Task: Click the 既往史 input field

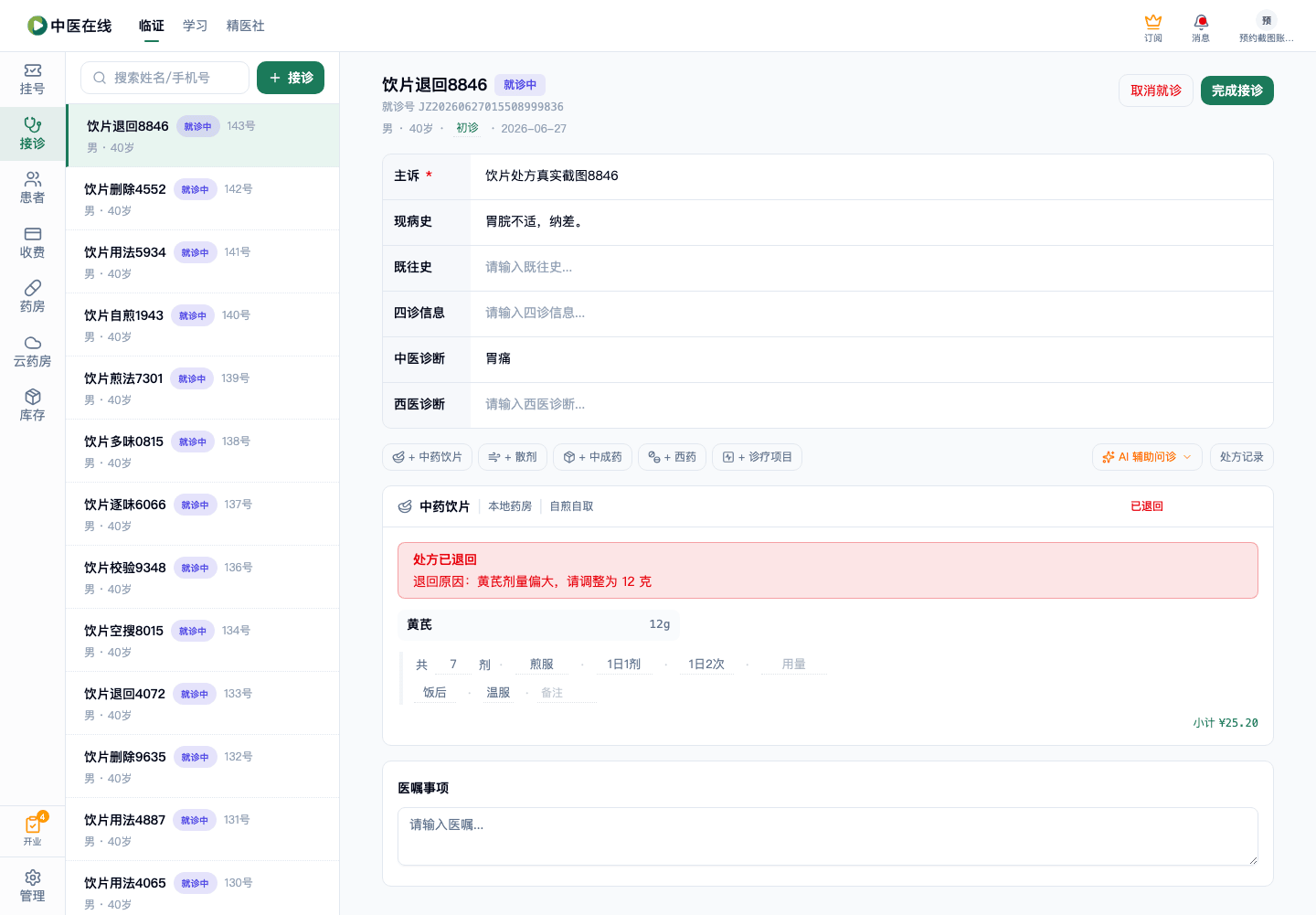Action: coord(871,268)
